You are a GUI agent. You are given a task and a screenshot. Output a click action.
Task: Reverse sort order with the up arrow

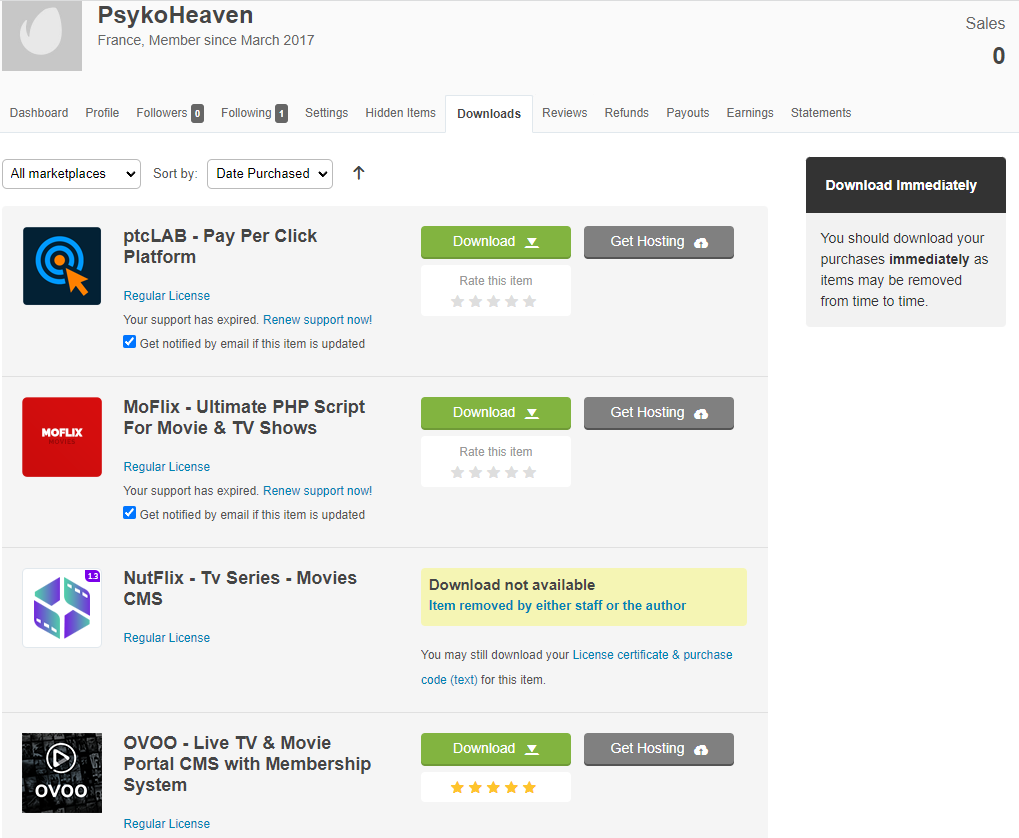(x=359, y=173)
